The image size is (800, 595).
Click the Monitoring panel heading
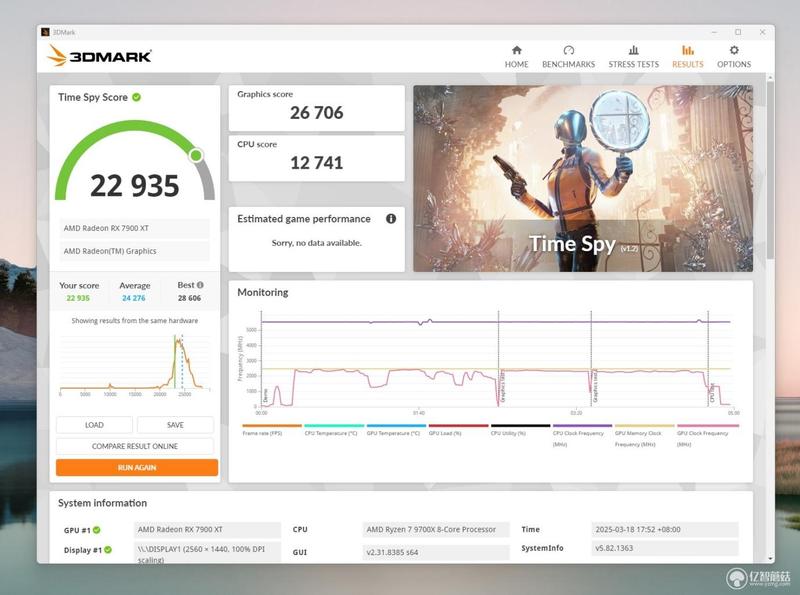[263, 292]
